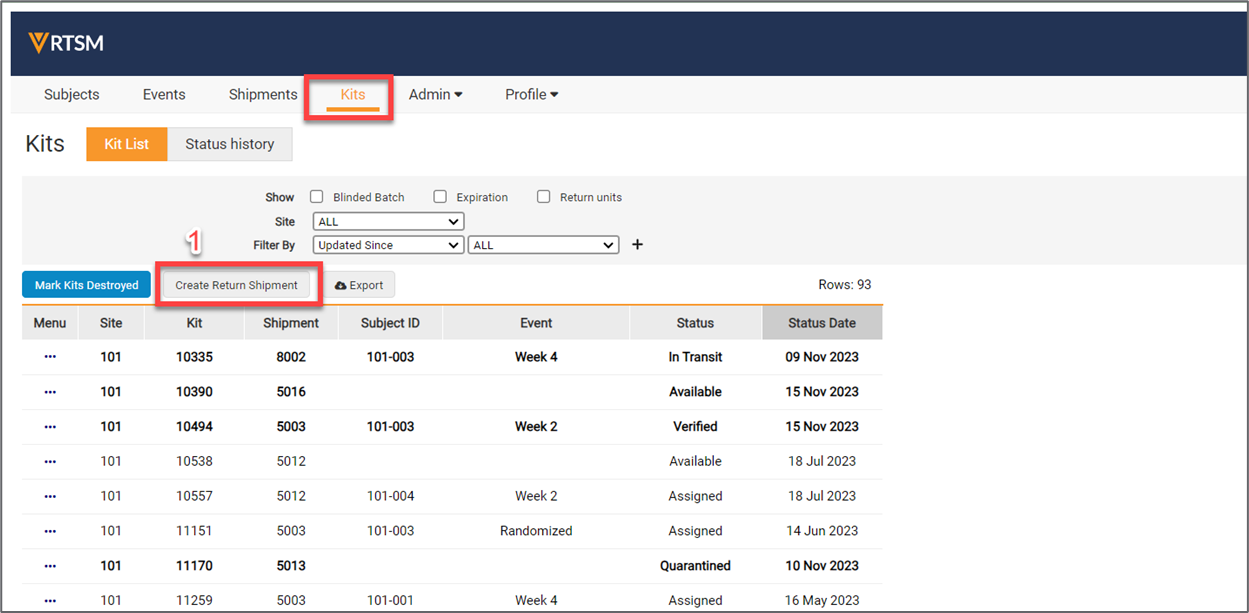The width and height of the screenshot is (1249, 613).
Task: Open row menu for kit 10494
Action: pyautogui.click(x=50, y=427)
